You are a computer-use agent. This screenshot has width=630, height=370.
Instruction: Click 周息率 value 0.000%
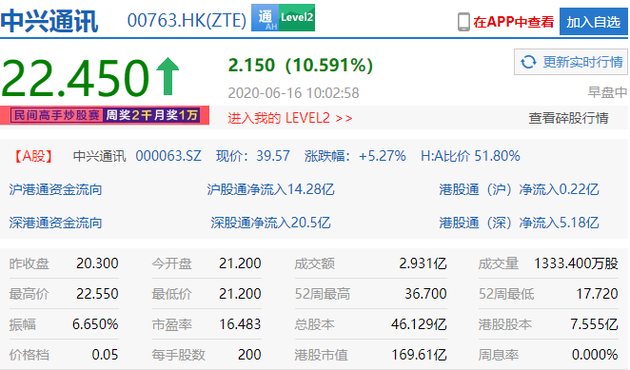point(595,355)
